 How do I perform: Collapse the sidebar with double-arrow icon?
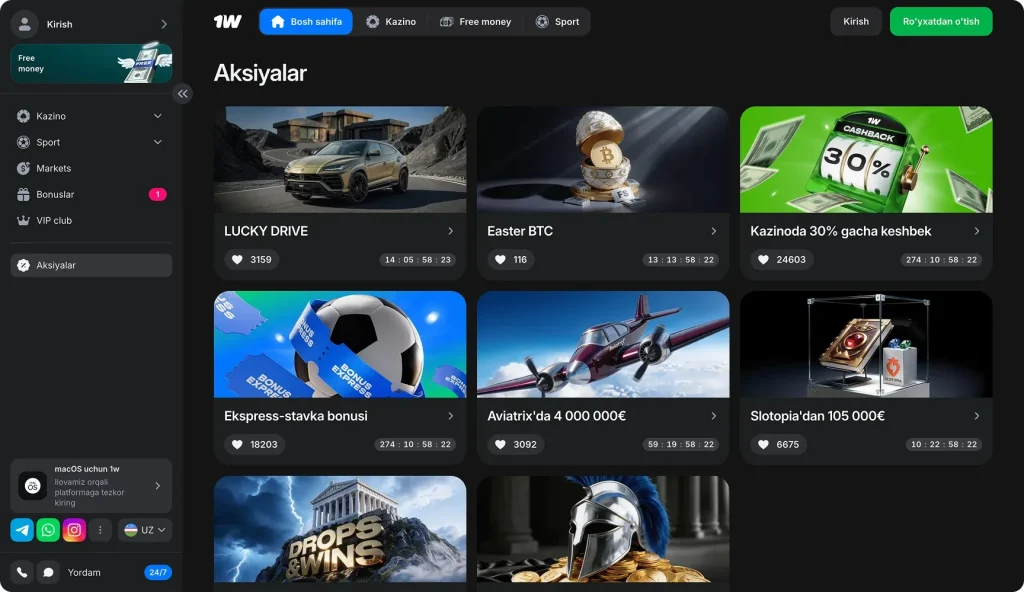click(182, 94)
